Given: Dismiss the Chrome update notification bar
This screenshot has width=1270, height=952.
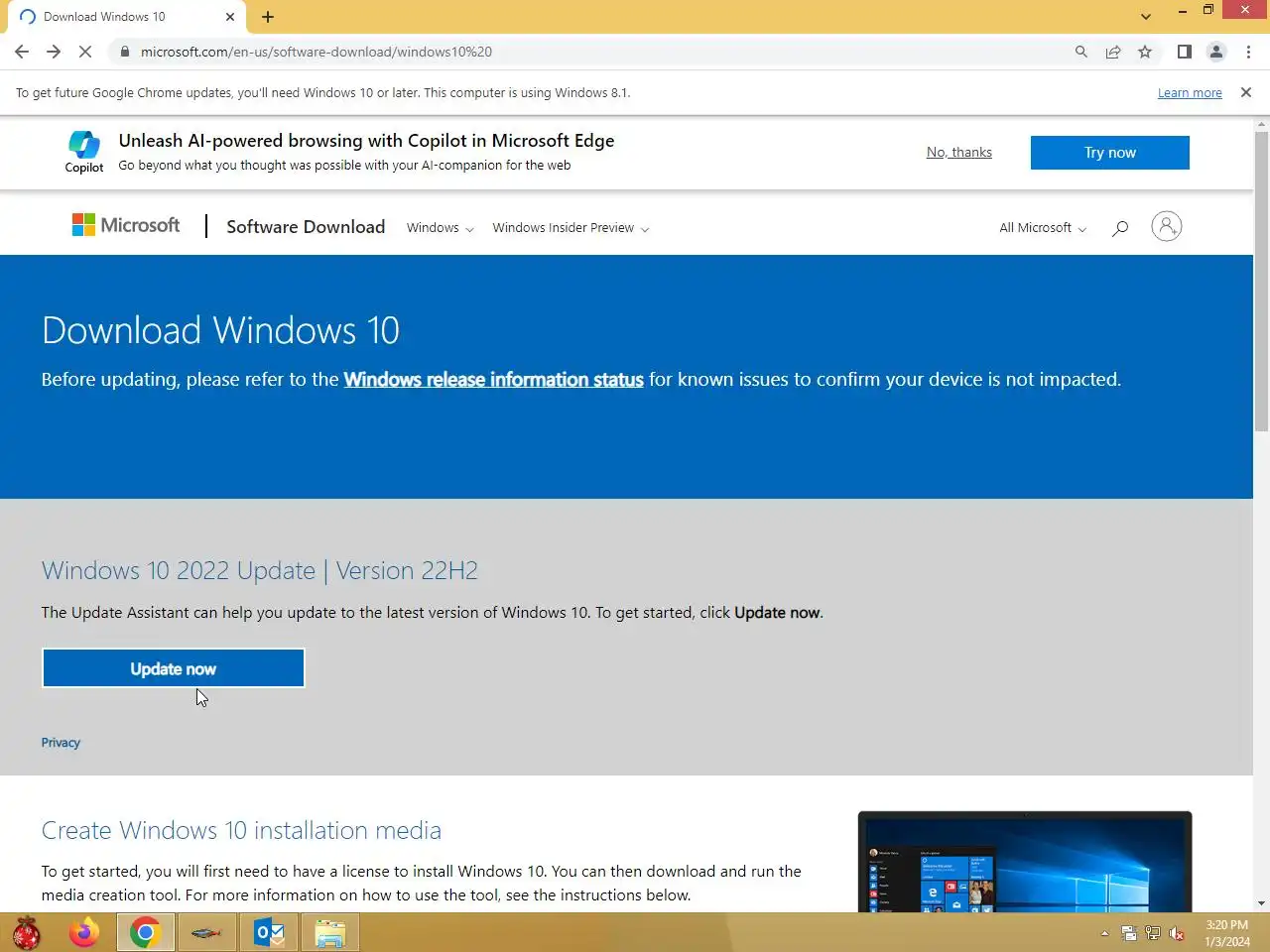Looking at the screenshot, I should coord(1246,92).
